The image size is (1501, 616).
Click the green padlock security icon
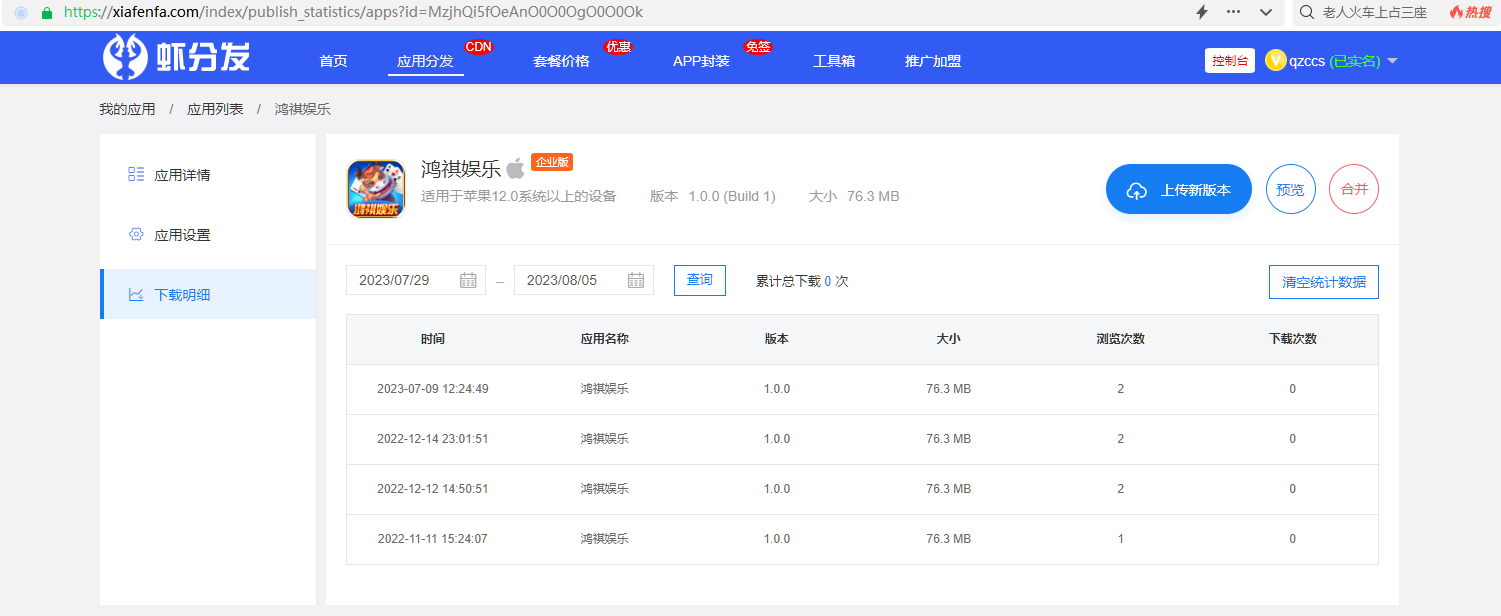click(46, 12)
